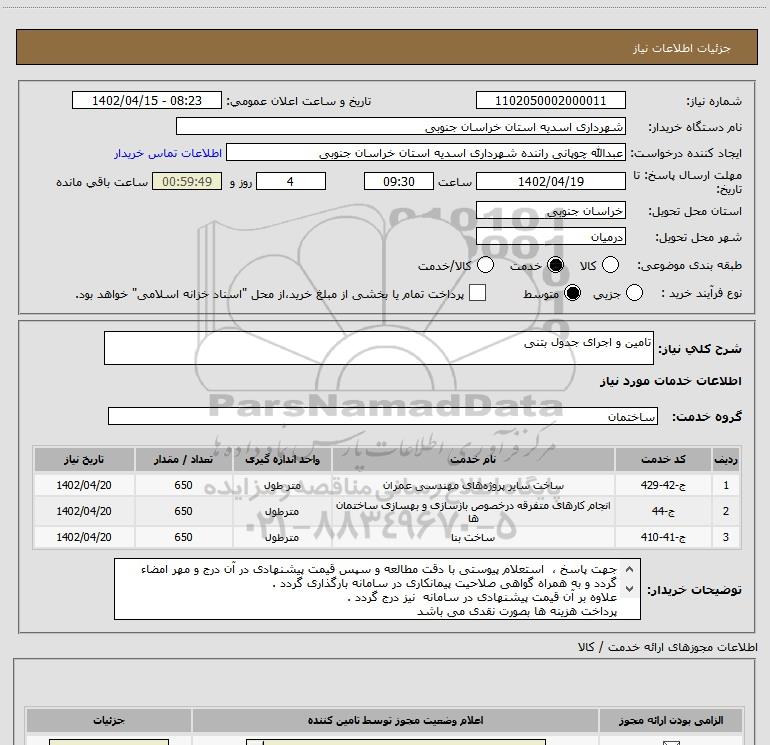The height and width of the screenshot is (745, 770).
Task: Click the تعداد / مقدار column header
Action: (x=183, y=460)
